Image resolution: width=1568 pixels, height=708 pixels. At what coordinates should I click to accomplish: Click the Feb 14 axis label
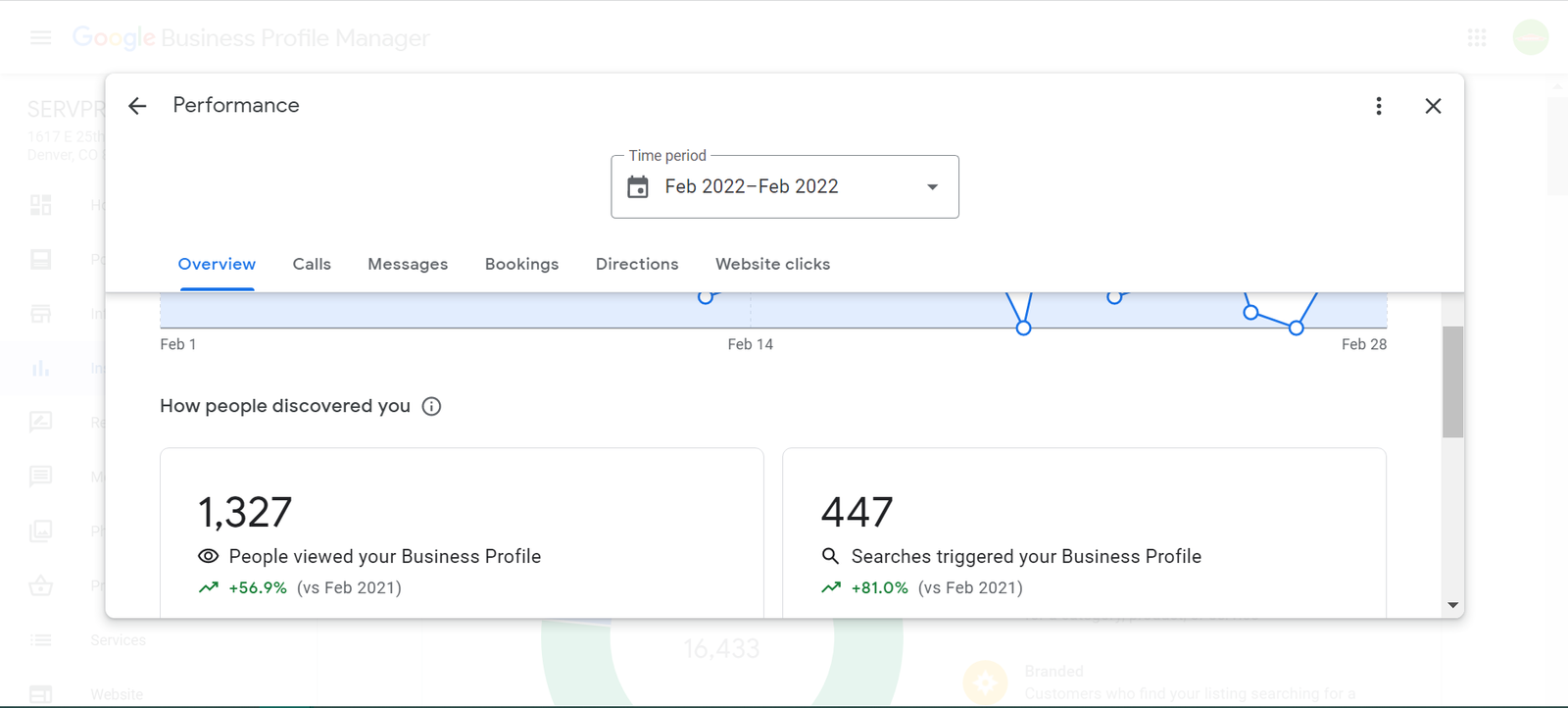(750, 344)
